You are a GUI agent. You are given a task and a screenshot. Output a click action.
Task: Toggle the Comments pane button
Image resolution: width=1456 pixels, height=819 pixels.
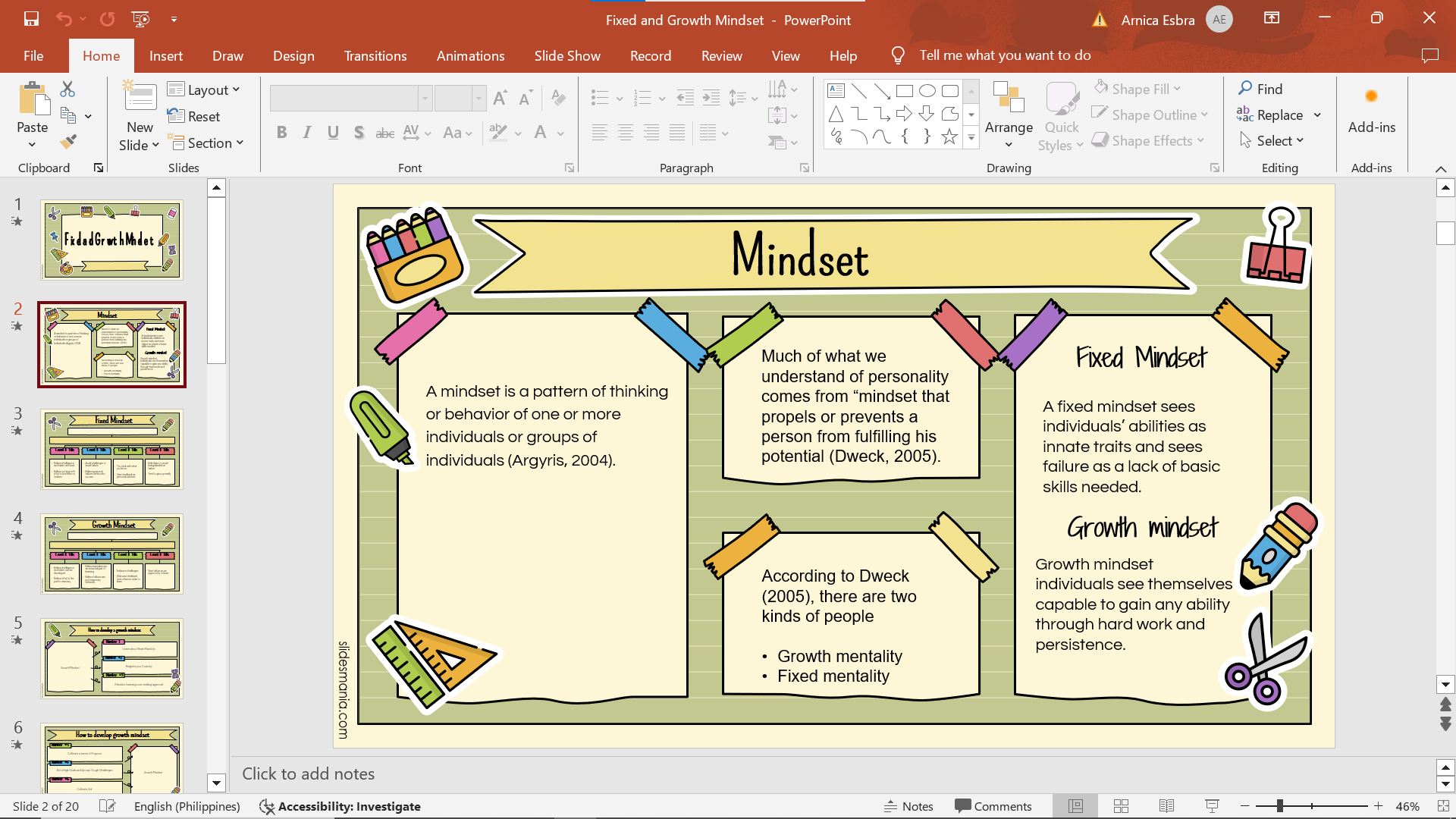tap(993, 806)
